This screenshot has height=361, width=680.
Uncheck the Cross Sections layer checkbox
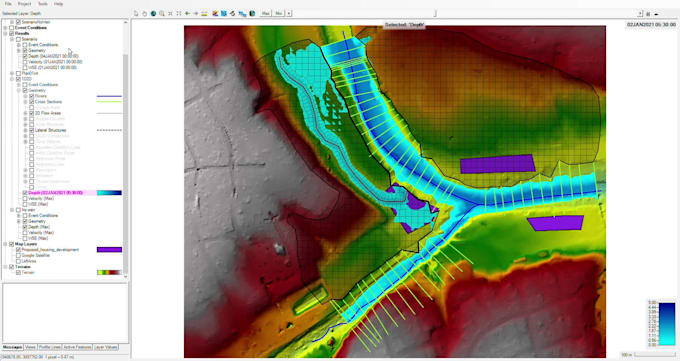(x=32, y=102)
